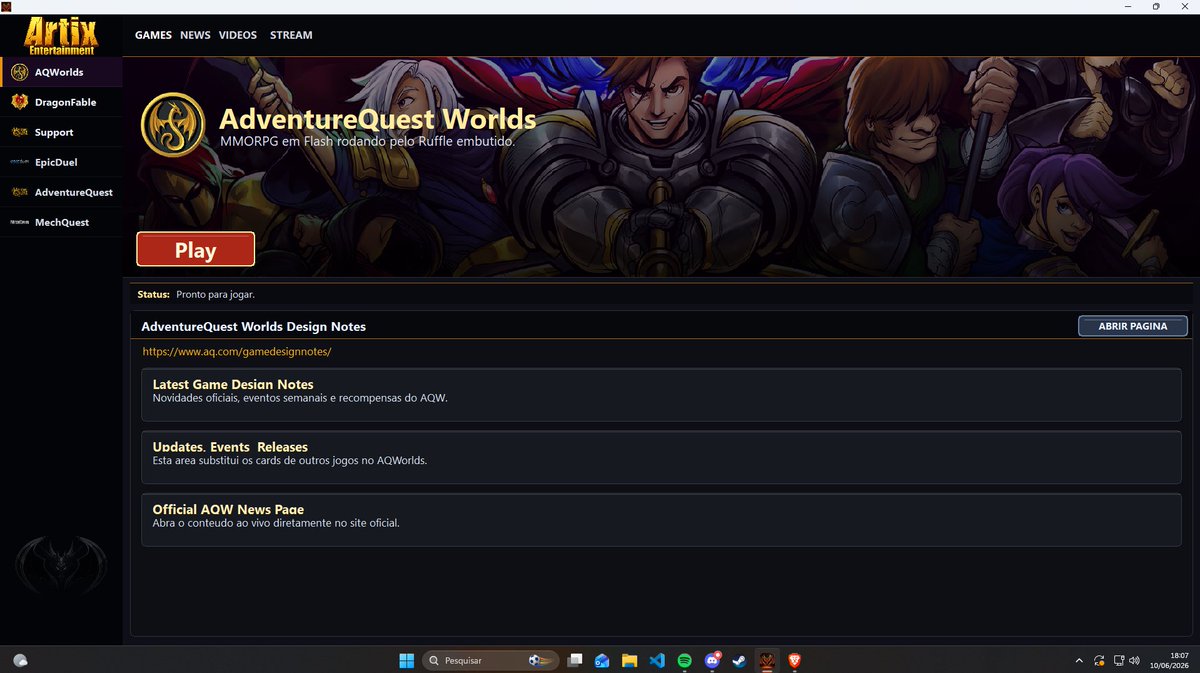Click the Artix Entertainment logo
Viewport: 1200px width, 673px height.
coord(61,35)
